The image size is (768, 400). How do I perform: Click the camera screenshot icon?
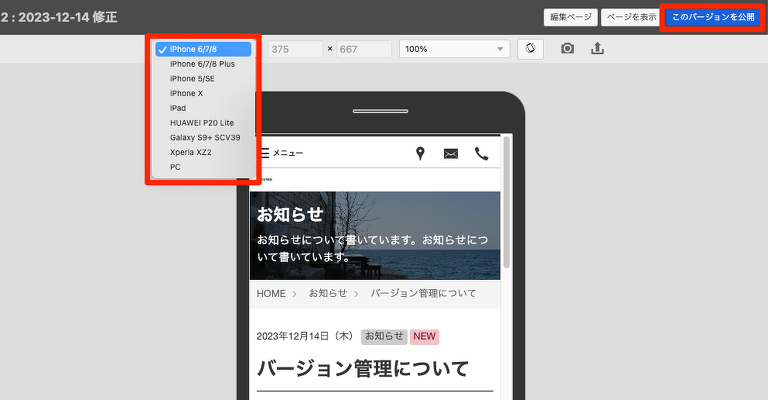point(567,48)
